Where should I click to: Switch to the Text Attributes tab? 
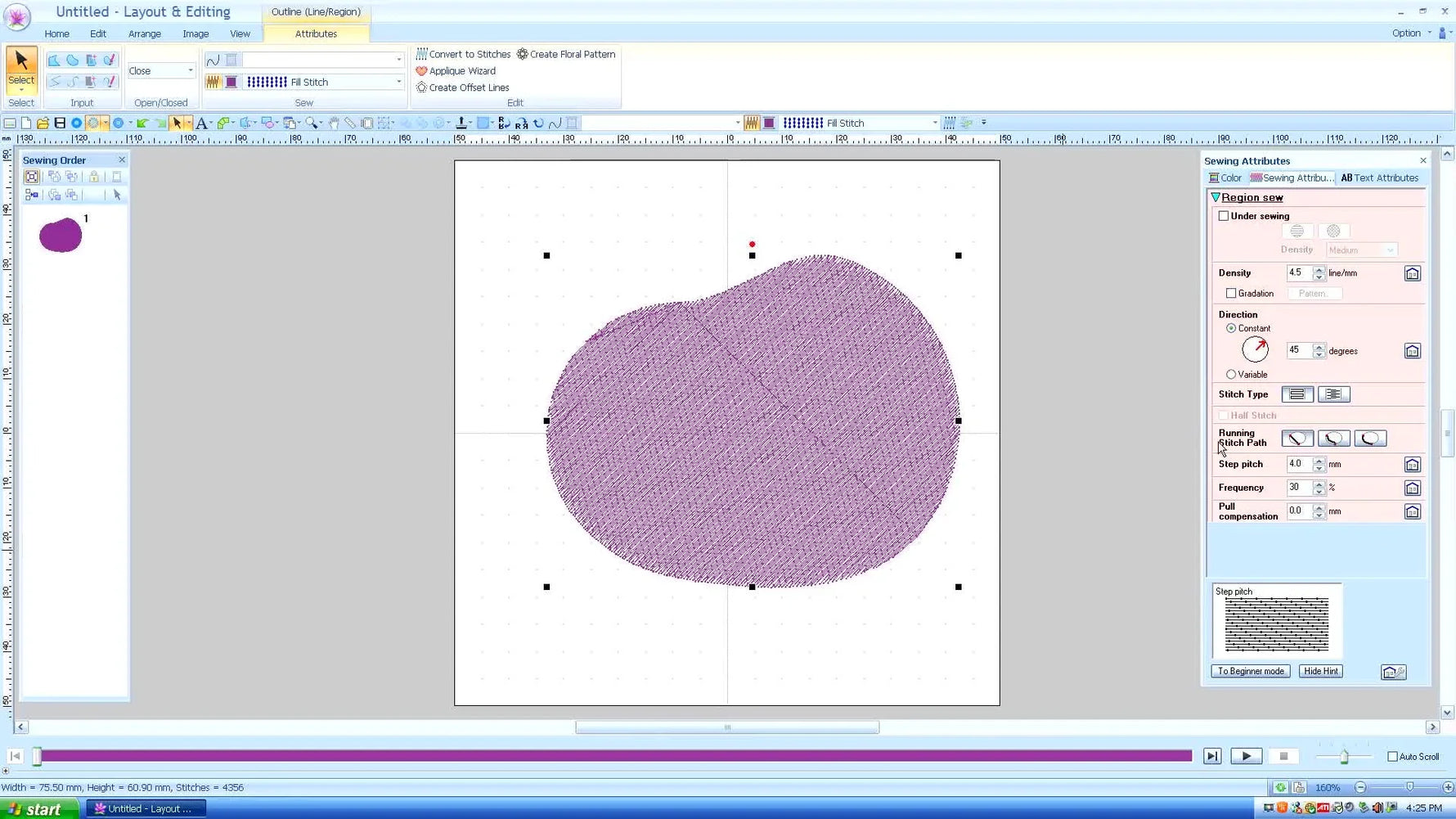click(x=1380, y=178)
